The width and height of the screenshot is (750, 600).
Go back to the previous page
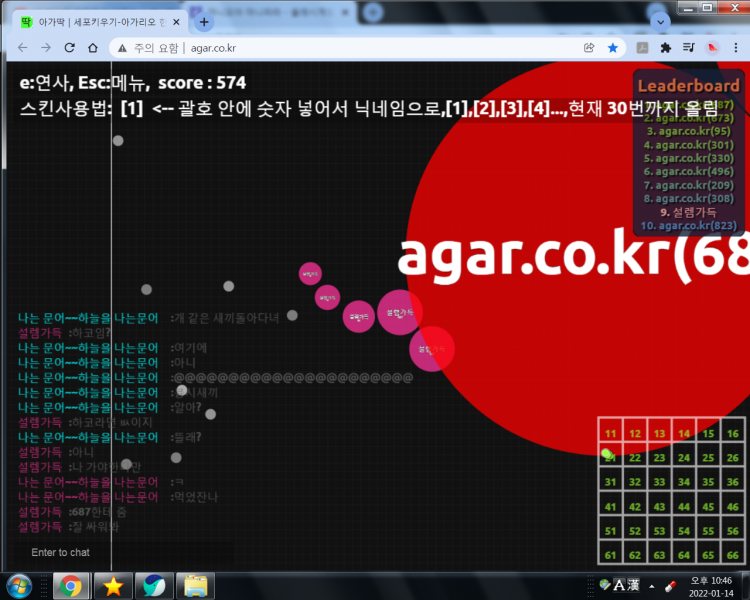(x=22, y=48)
